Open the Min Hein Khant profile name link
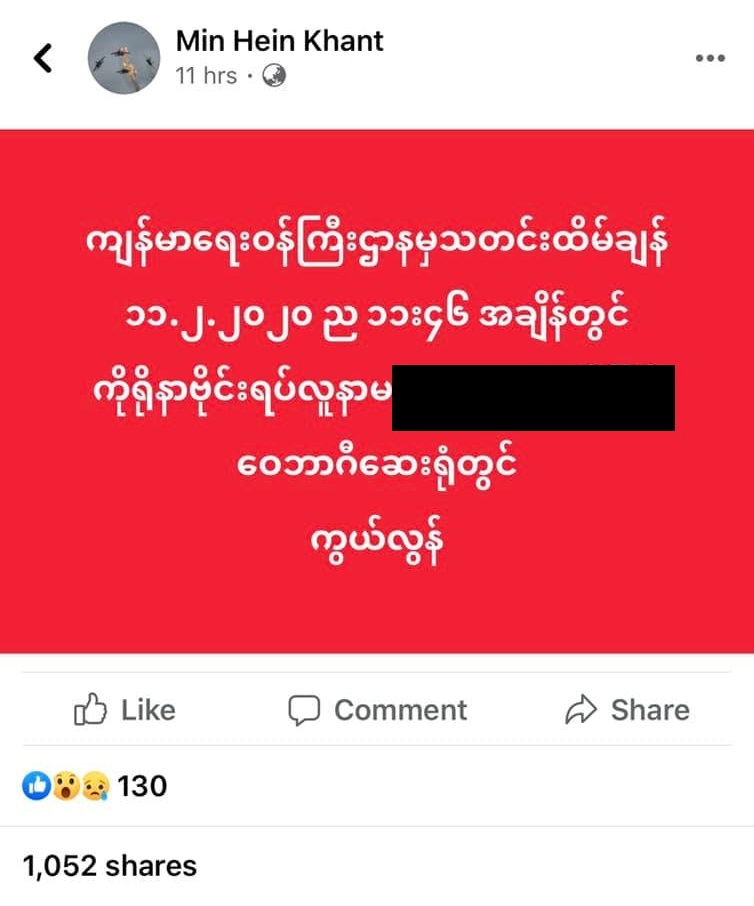Viewport: 754px width, 906px height. pyautogui.click(x=280, y=41)
